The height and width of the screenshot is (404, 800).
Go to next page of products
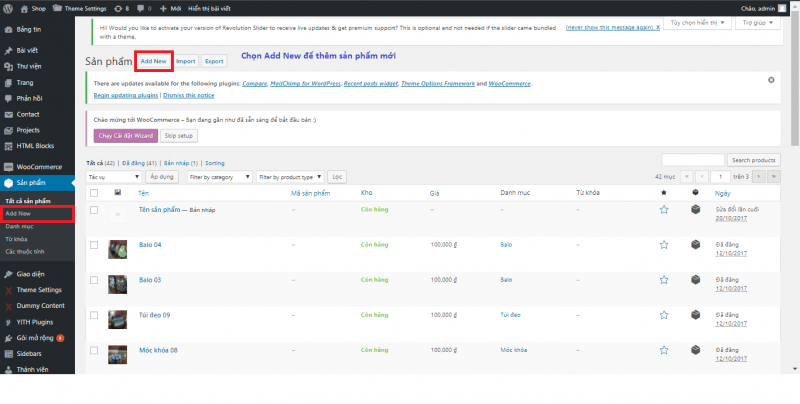tap(760, 176)
